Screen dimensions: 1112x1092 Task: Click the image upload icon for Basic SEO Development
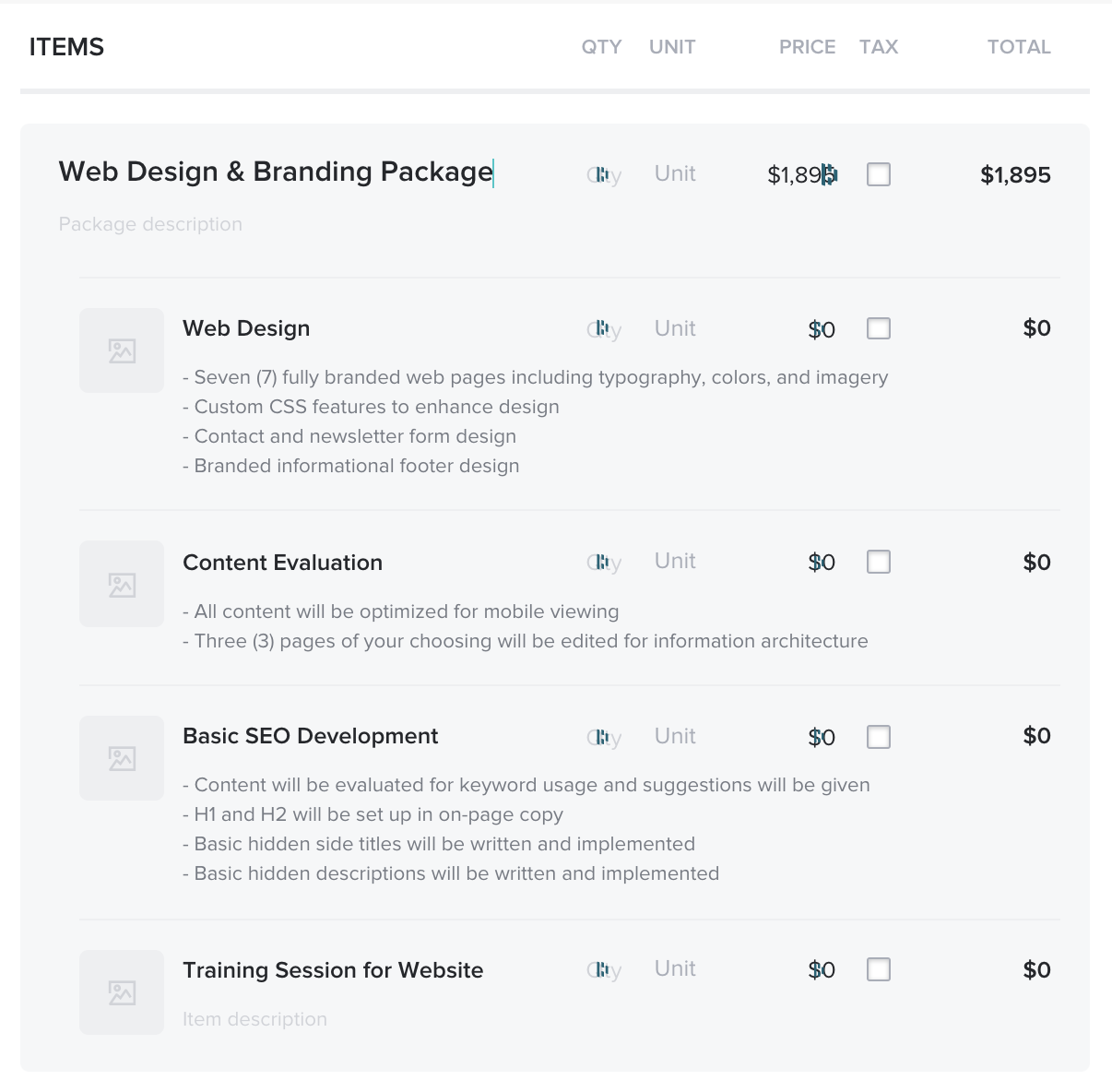(x=121, y=758)
